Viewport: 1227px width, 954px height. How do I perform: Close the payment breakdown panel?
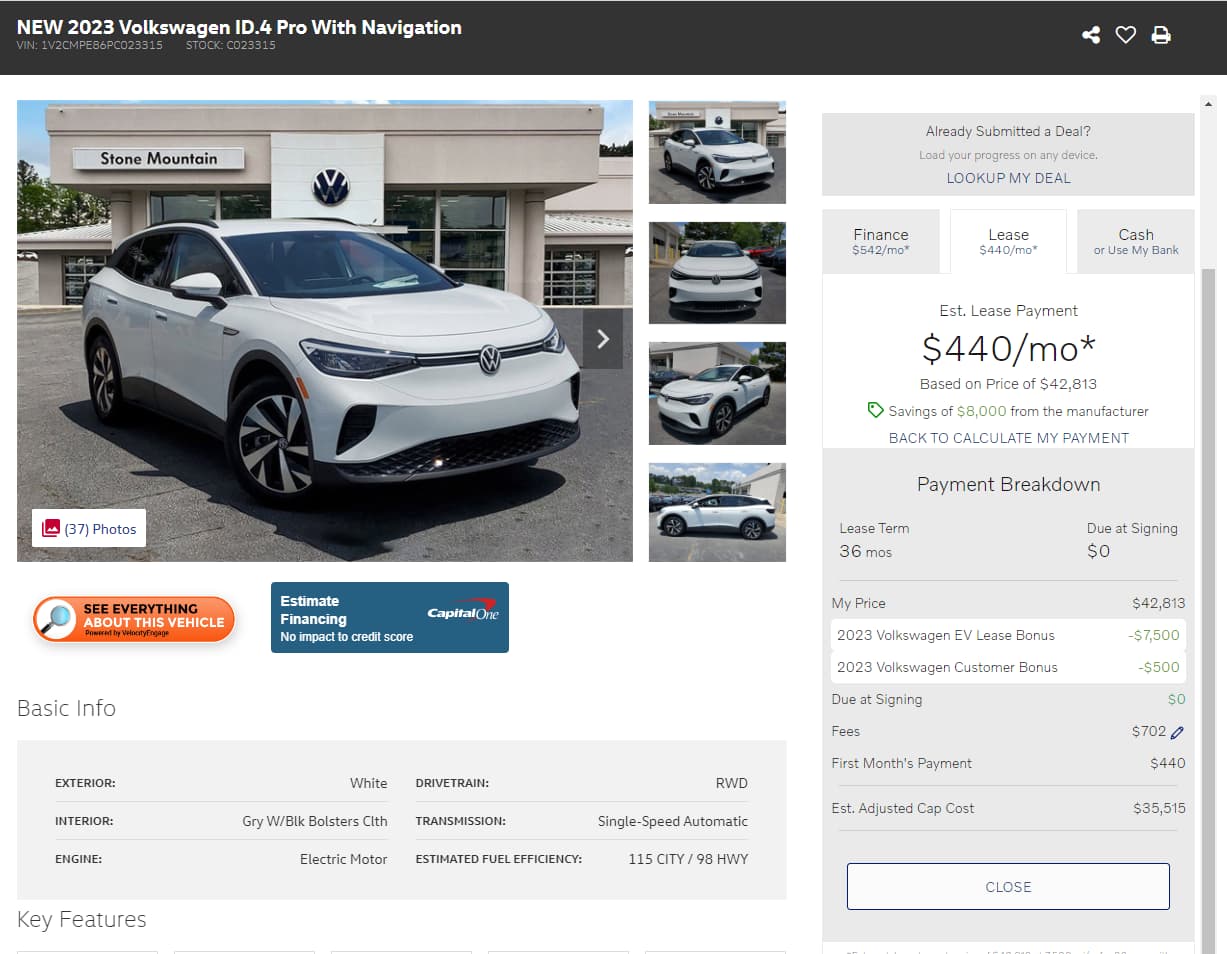coord(1008,887)
